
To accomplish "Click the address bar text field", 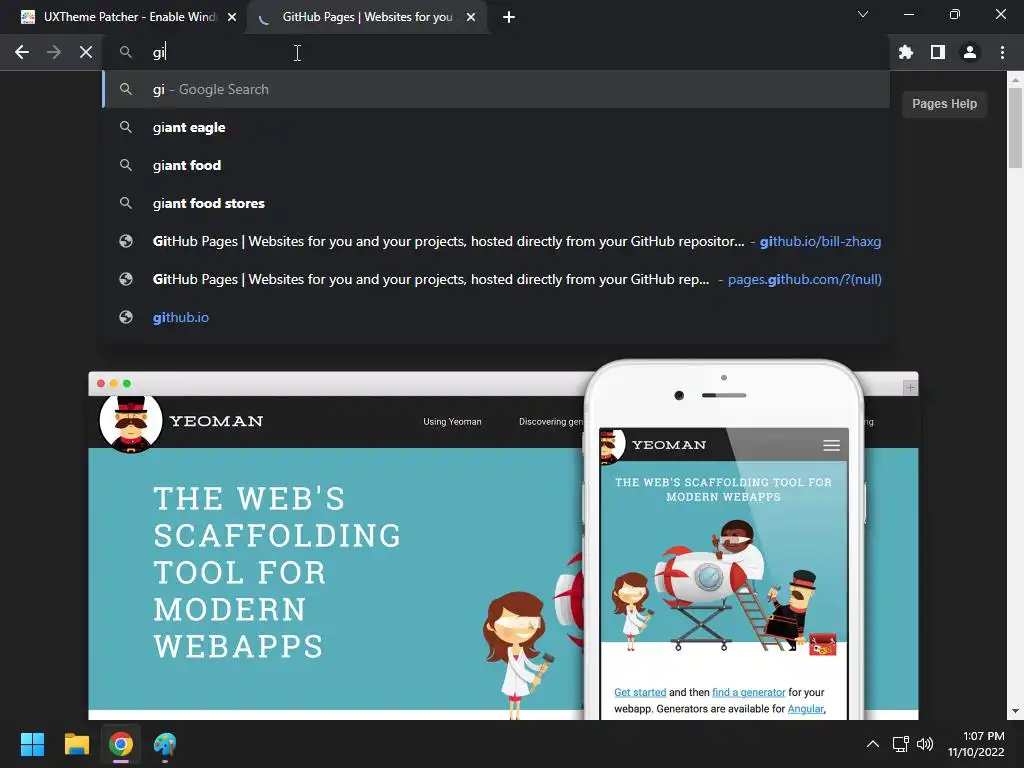I will tap(496, 52).
